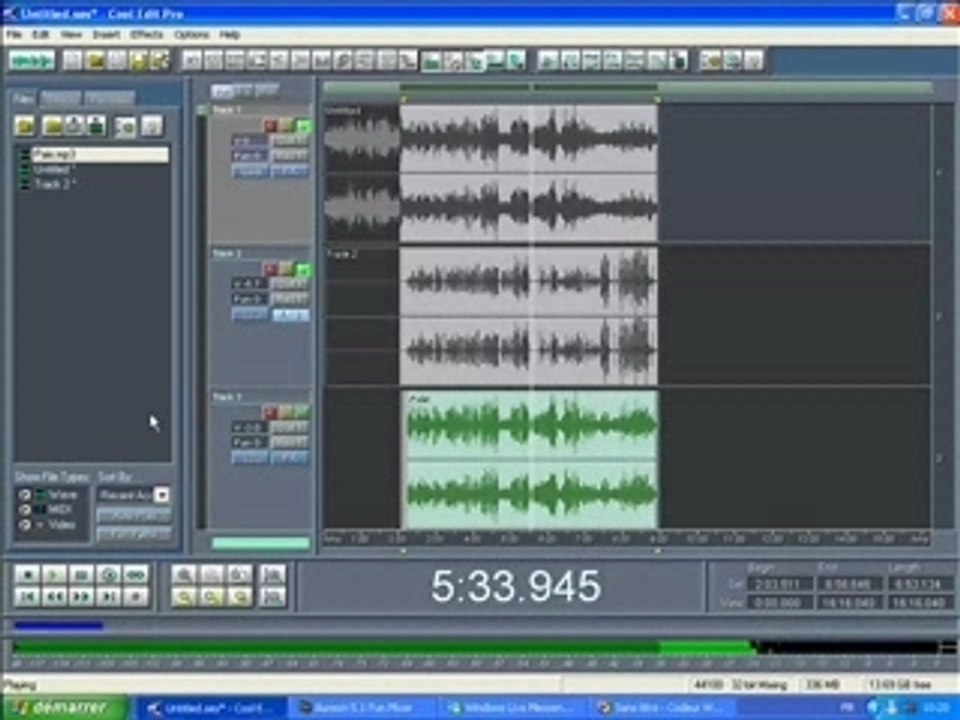Image resolution: width=960 pixels, height=720 pixels.
Task: Click the Full Paths button in organizer
Action: [133, 534]
